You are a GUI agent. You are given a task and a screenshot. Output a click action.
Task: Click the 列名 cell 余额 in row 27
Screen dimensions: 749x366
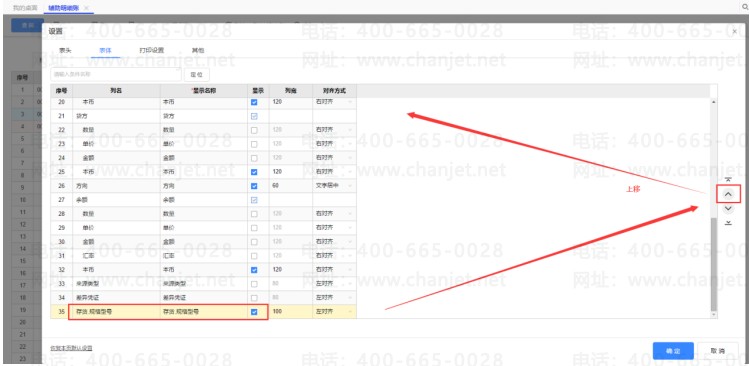point(116,200)
